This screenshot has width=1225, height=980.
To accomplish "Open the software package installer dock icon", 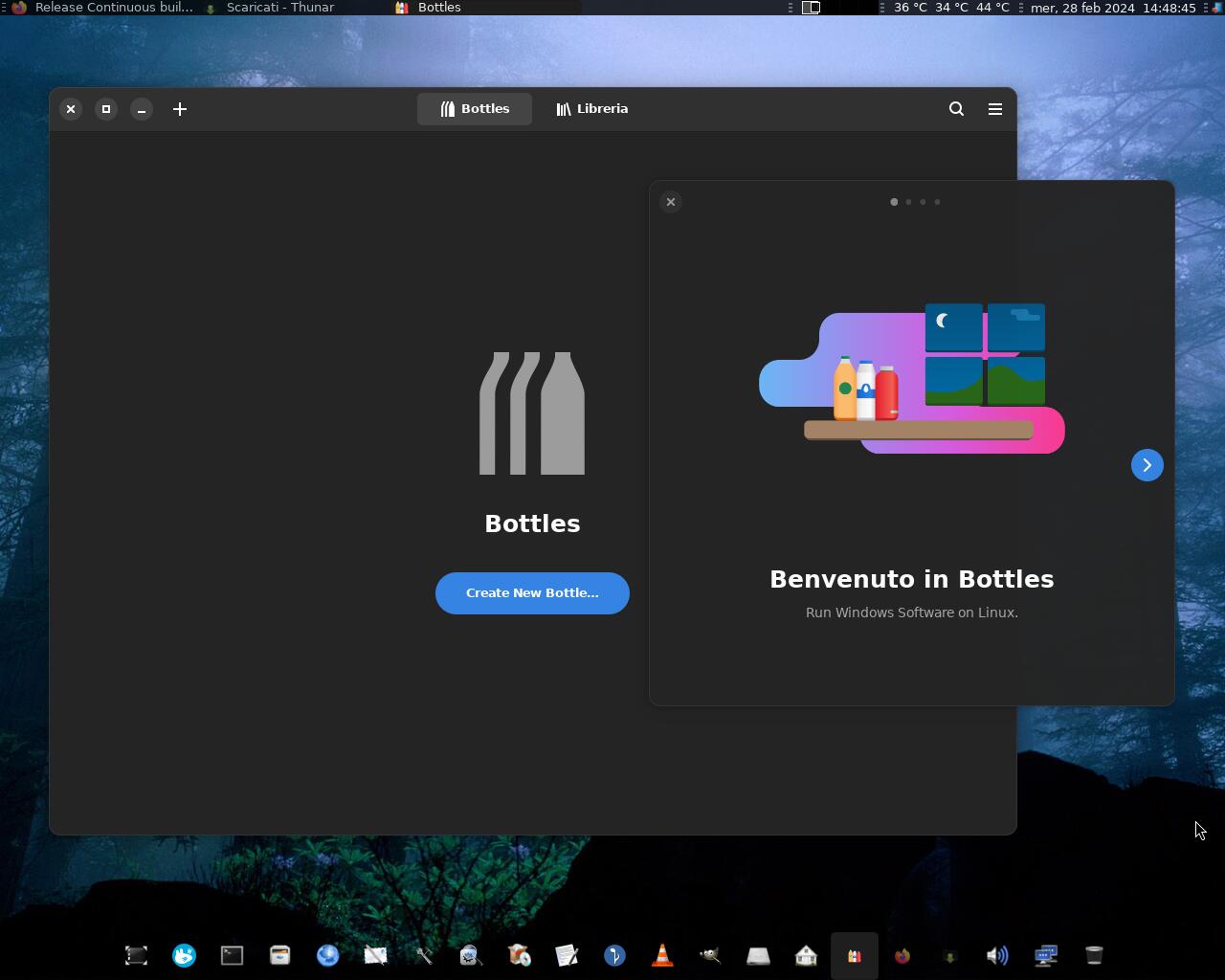I will pos(519,955).
